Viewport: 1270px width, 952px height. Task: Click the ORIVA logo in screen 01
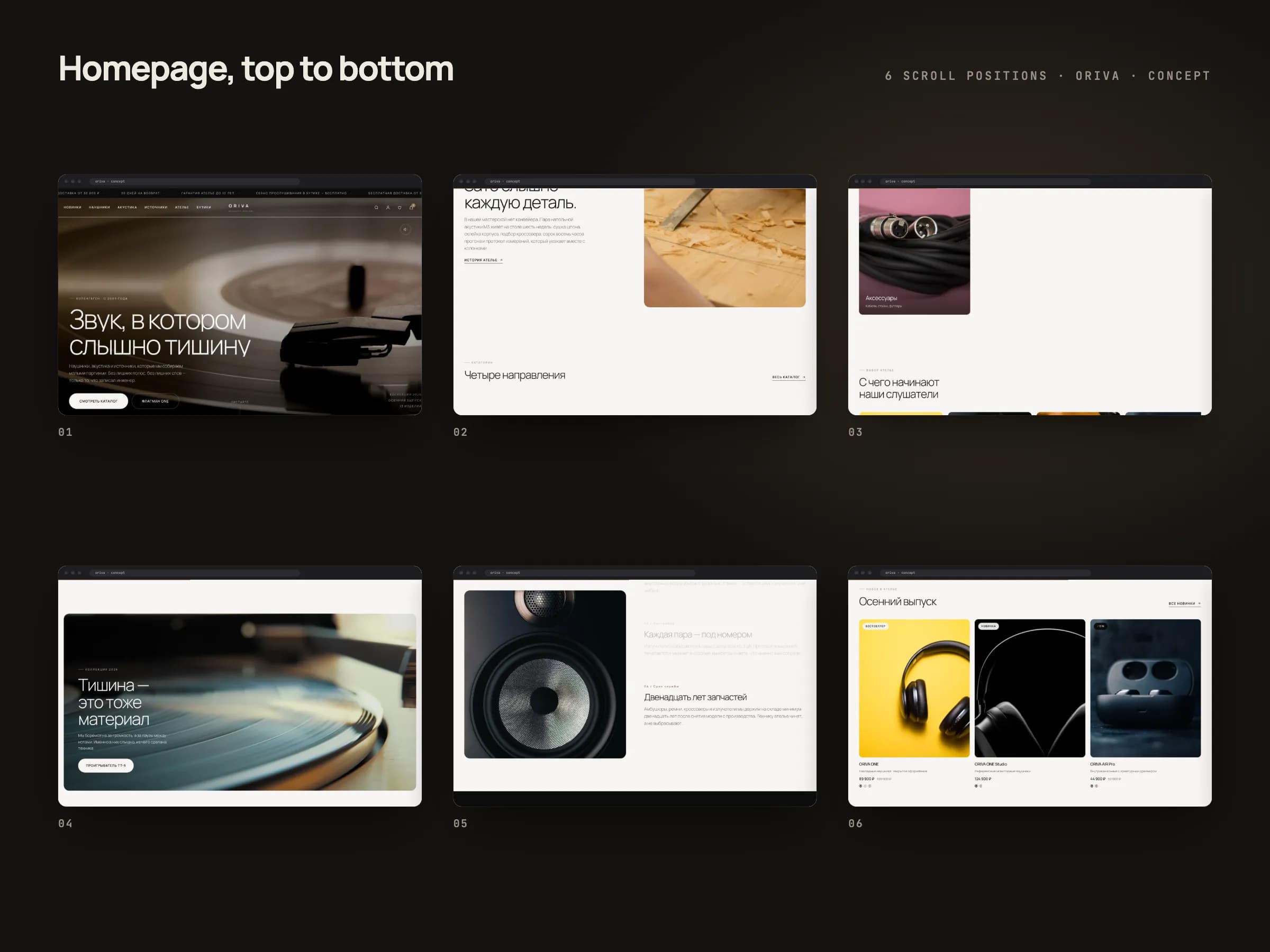pyautogui.click(x=239, y=207)
